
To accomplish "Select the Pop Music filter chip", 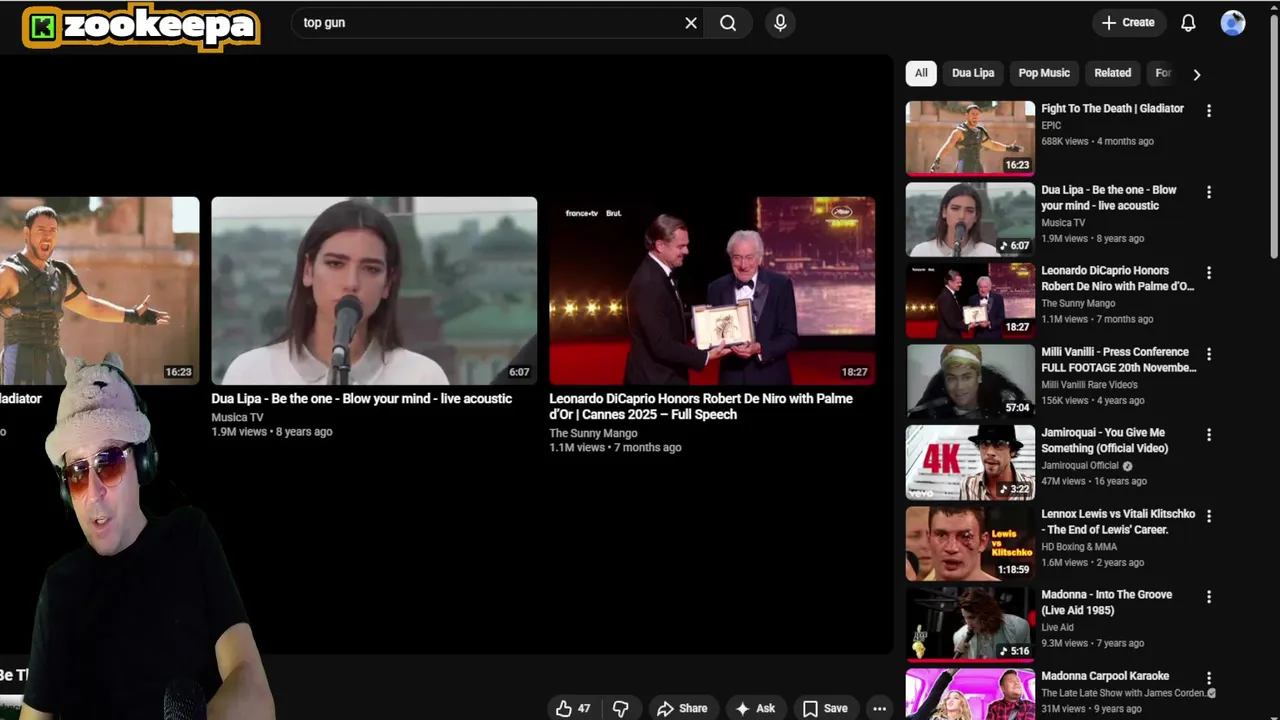I will pos(1044,73).
